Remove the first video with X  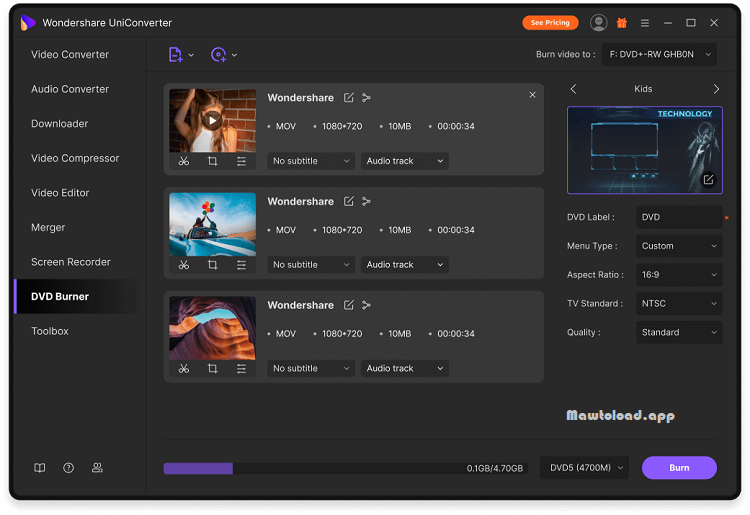(532, 95)
